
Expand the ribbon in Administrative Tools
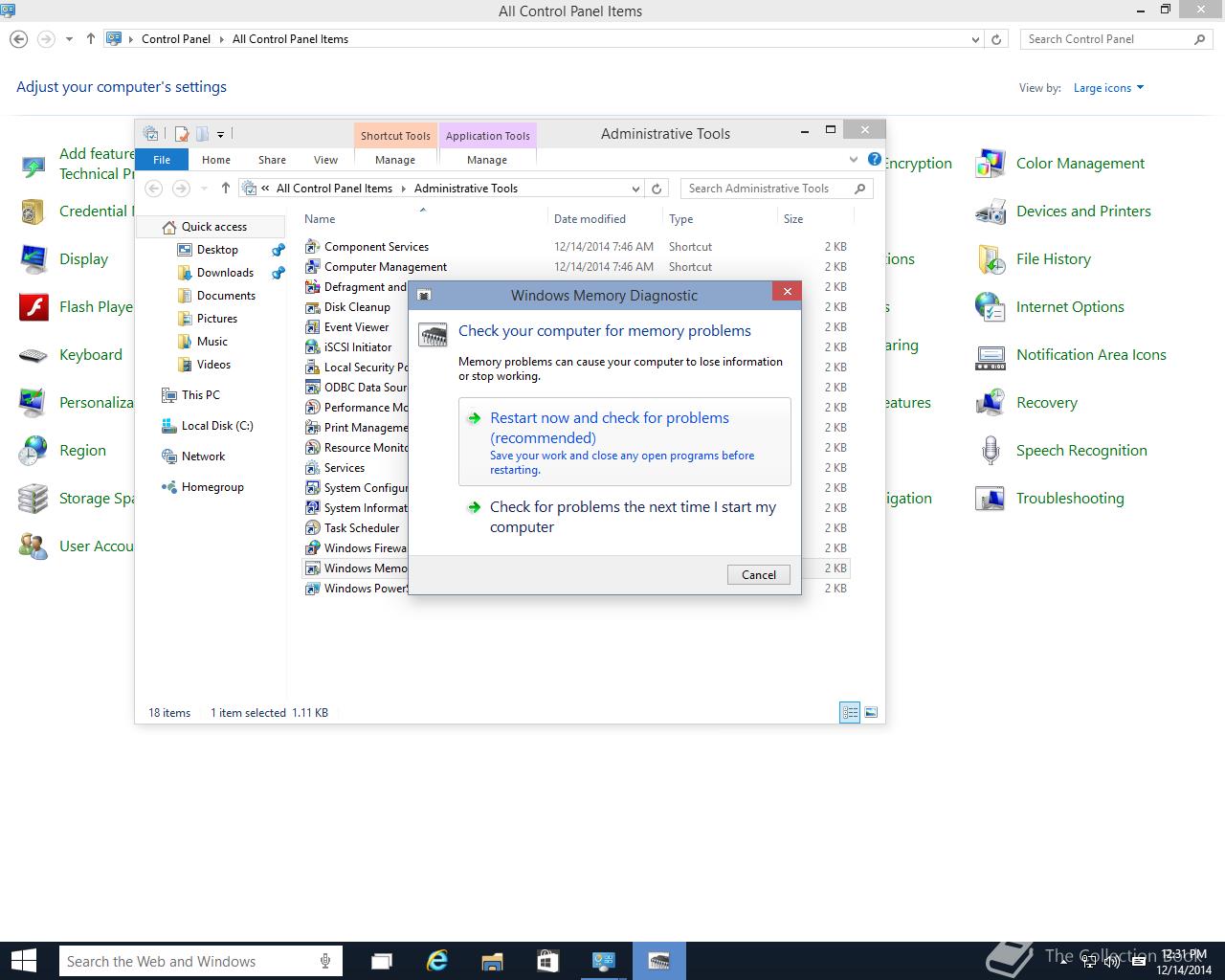(854, 159)
